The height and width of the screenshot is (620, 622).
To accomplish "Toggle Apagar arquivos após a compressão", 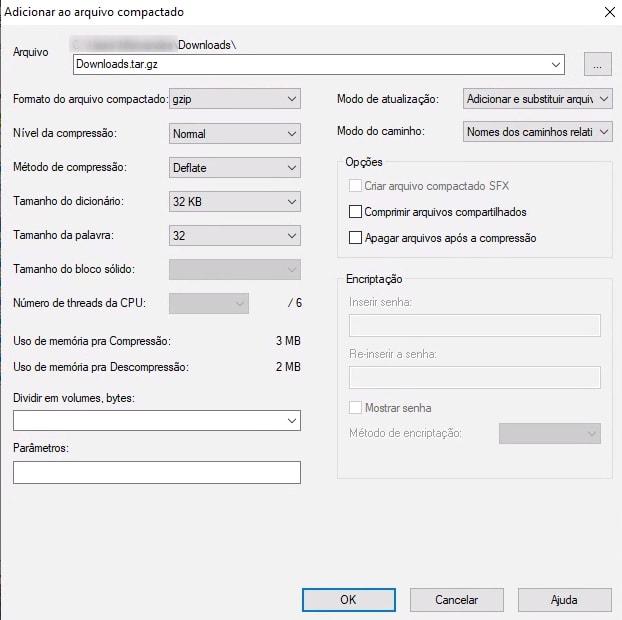I will (355, 238).
